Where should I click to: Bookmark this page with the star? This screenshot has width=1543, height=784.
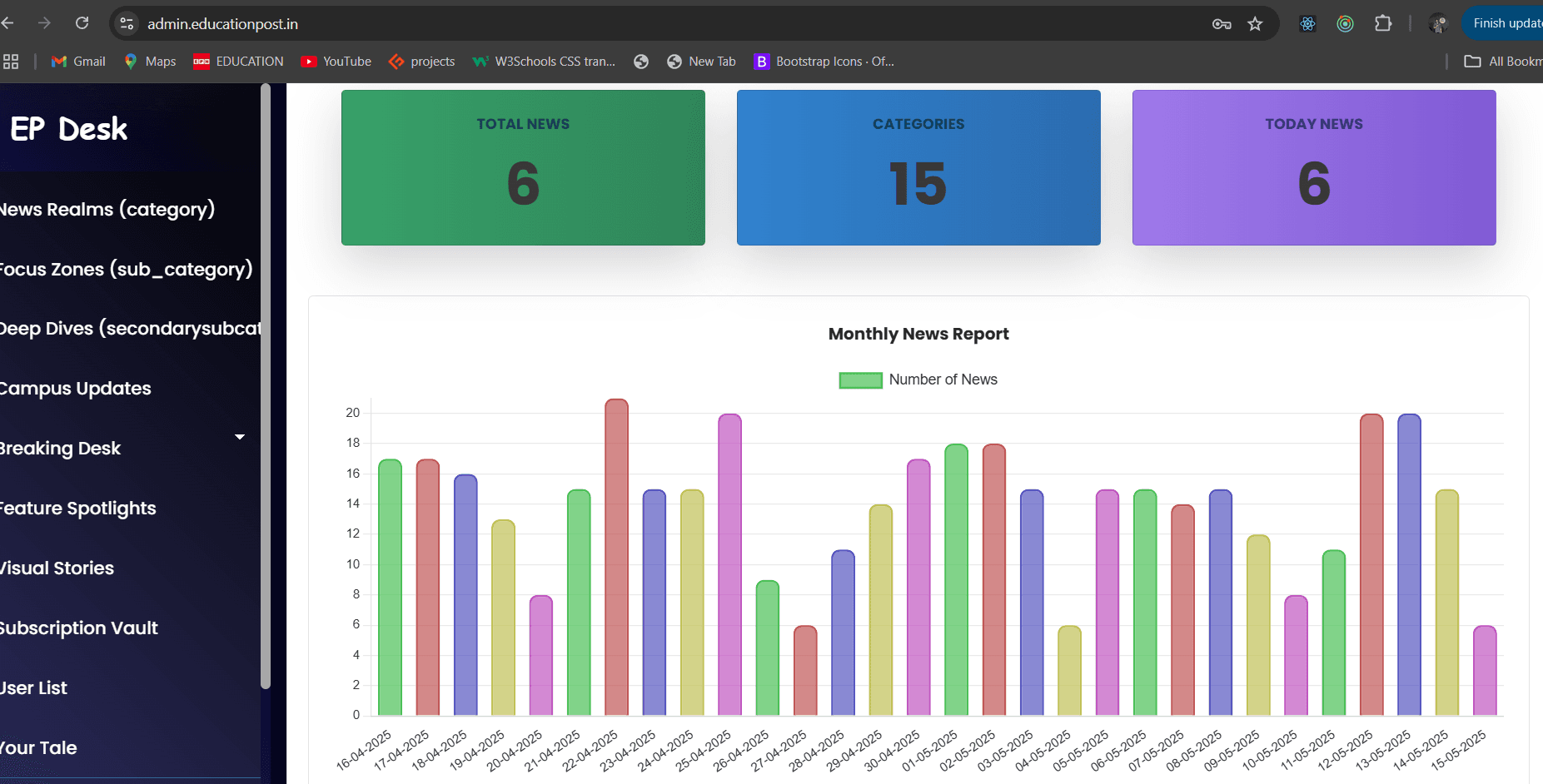coord(1255,24)
